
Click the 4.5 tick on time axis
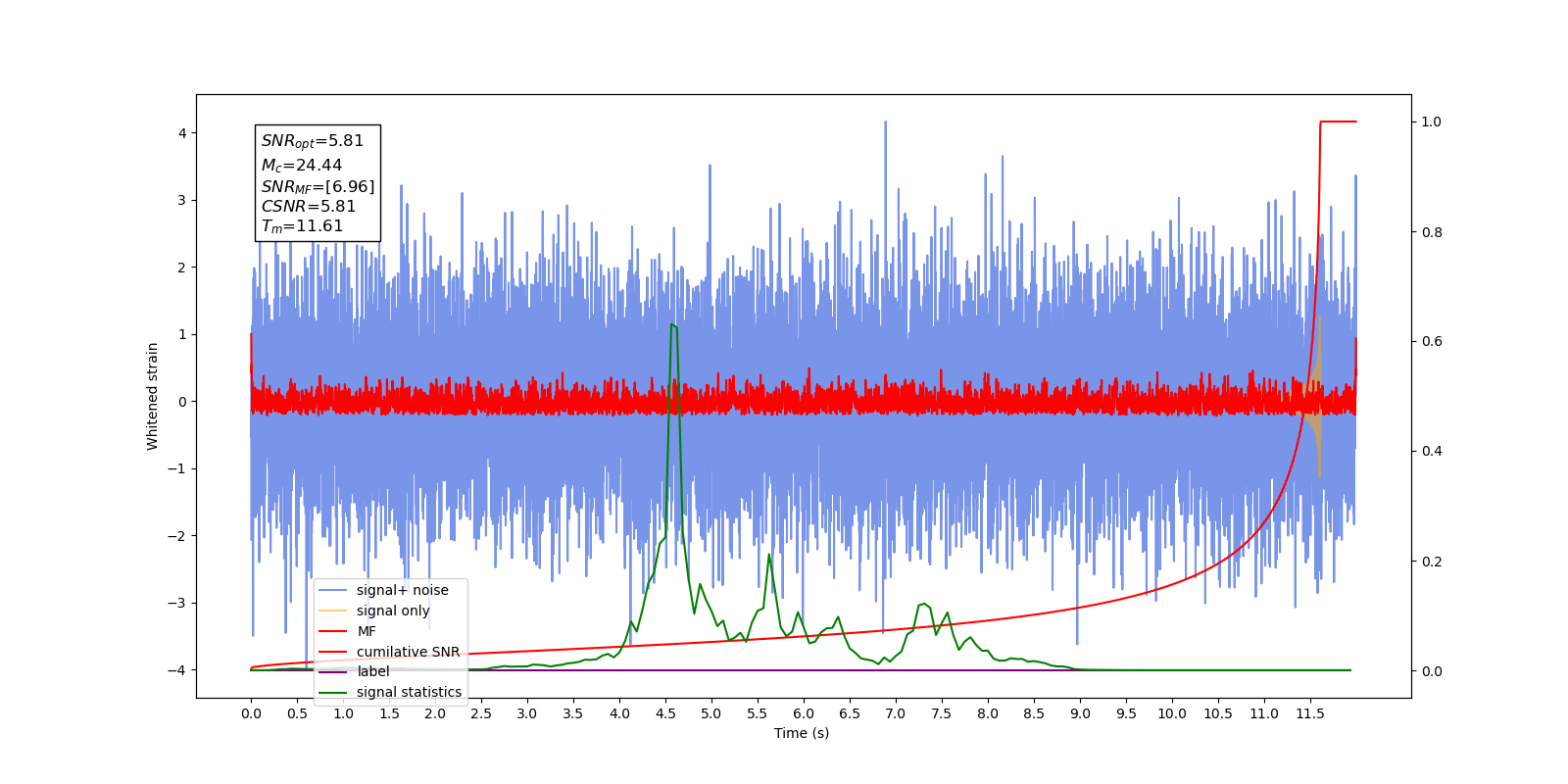665,713
